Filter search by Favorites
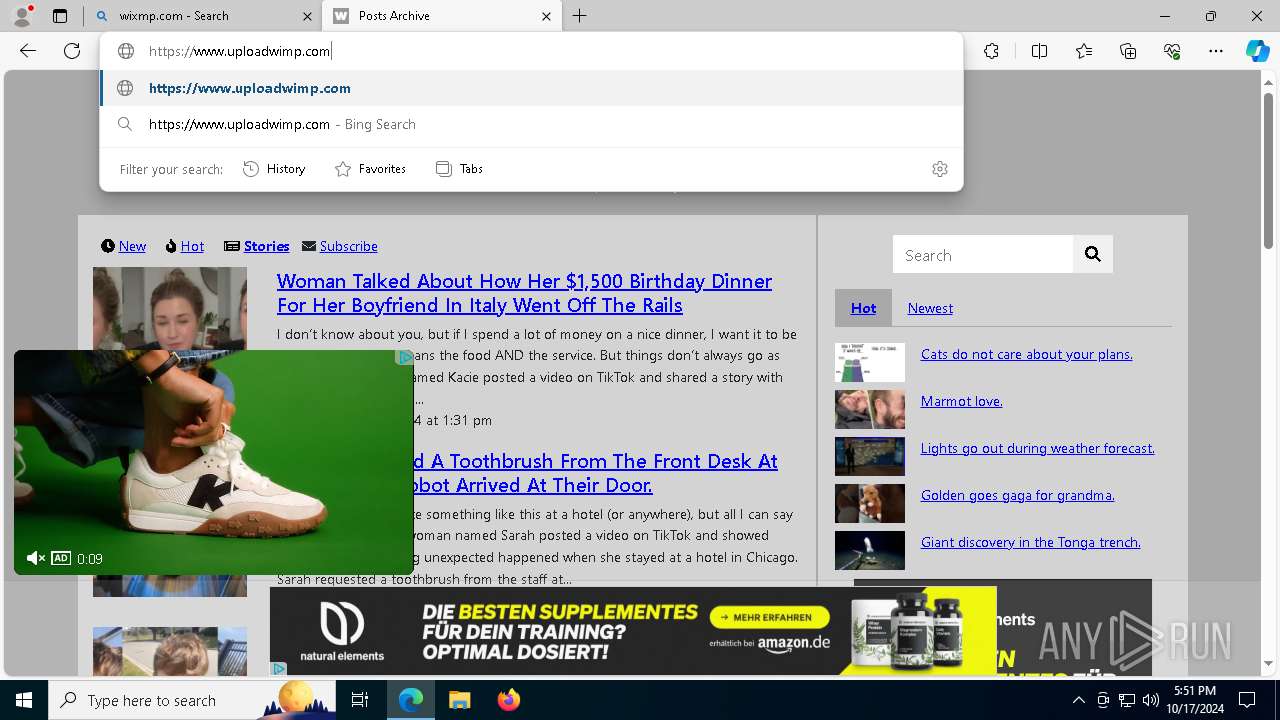The image size is (1280, 720). 370,169
